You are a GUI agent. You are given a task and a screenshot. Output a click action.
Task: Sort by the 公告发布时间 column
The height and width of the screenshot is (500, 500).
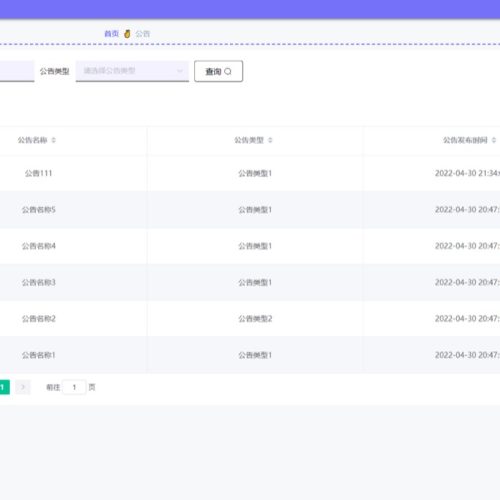click(494, 140)
